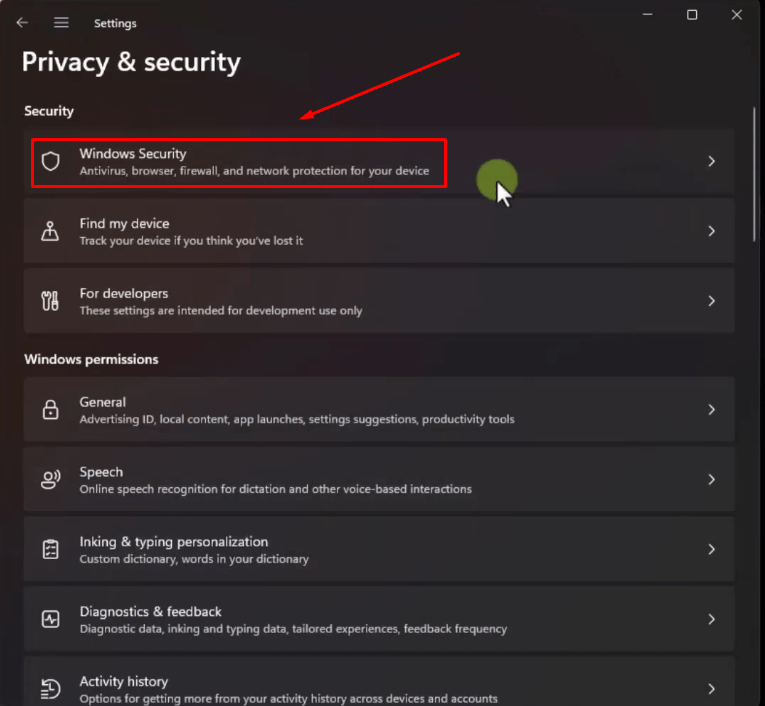Open Inking & typing personalization chevron
This screenshot has width=765, height=706.
(711, 549)
